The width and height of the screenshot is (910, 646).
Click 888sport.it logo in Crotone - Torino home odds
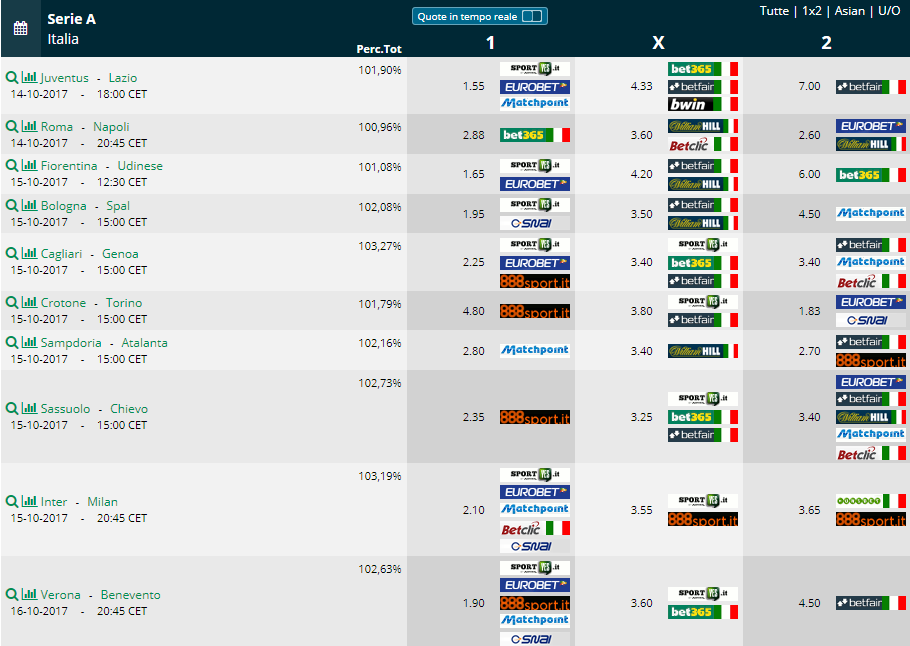535,312
